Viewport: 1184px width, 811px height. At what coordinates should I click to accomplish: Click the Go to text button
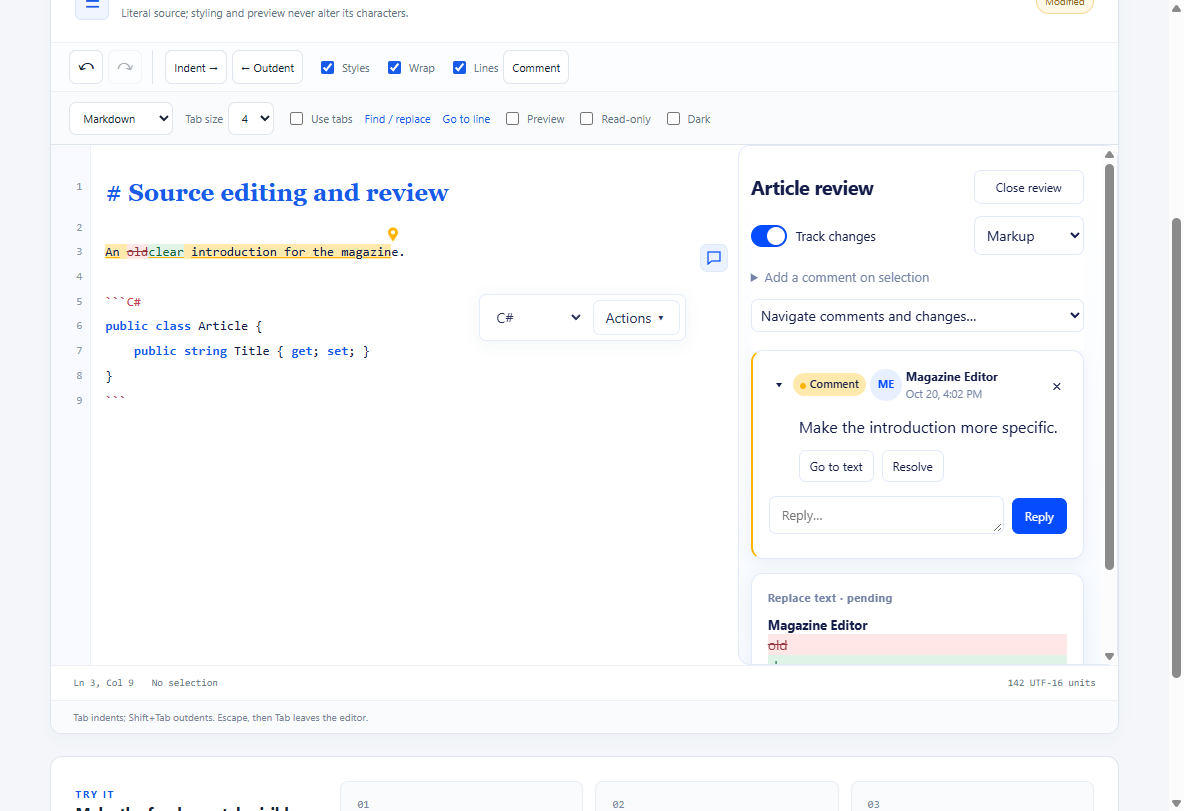[x=836, y=467]
